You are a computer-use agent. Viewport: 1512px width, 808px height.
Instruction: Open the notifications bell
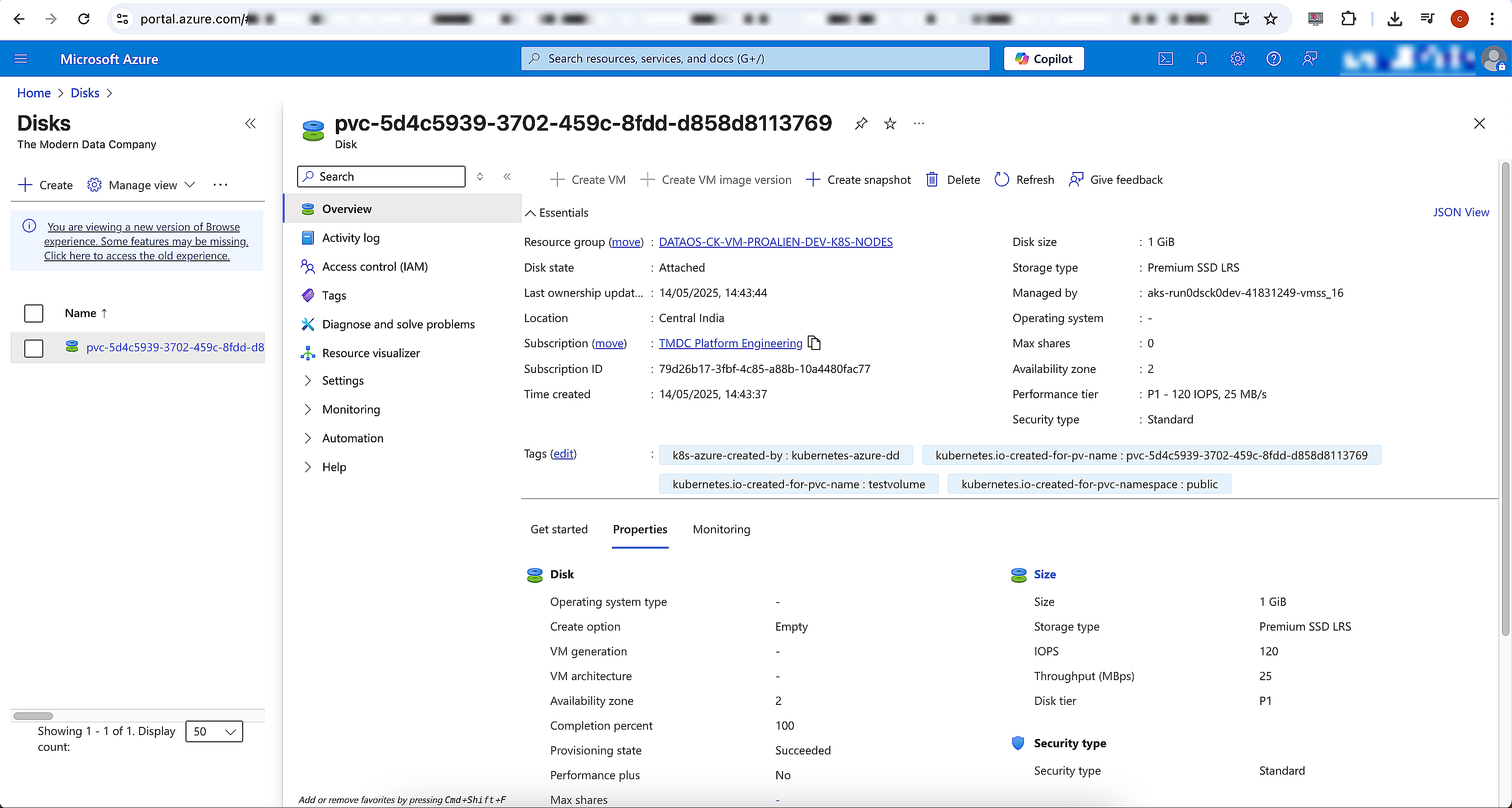[x=1201, y=59]
